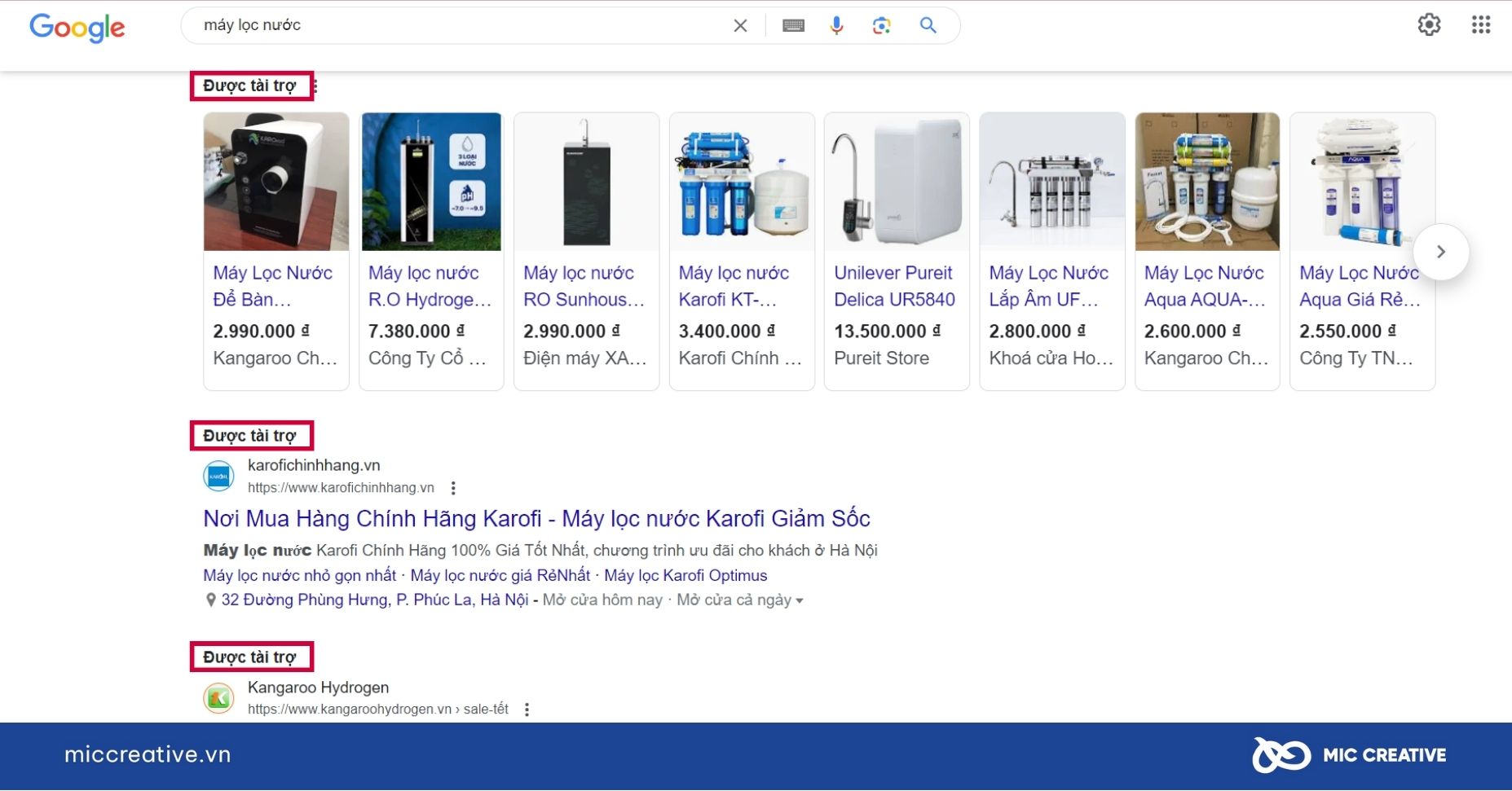
Task: Click the 3.400.000 đ price
Action: tap(727, 332)
